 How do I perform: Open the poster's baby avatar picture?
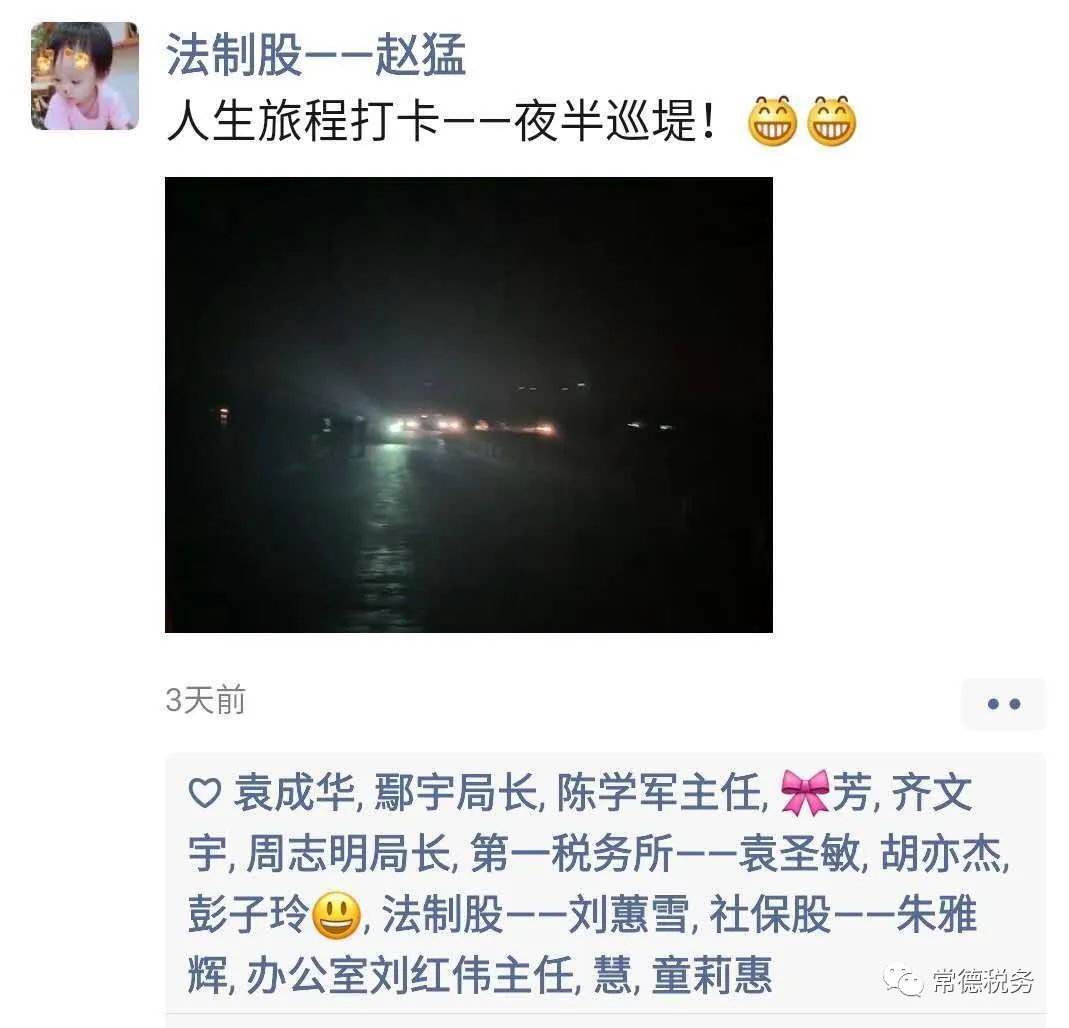coord(85,76)
